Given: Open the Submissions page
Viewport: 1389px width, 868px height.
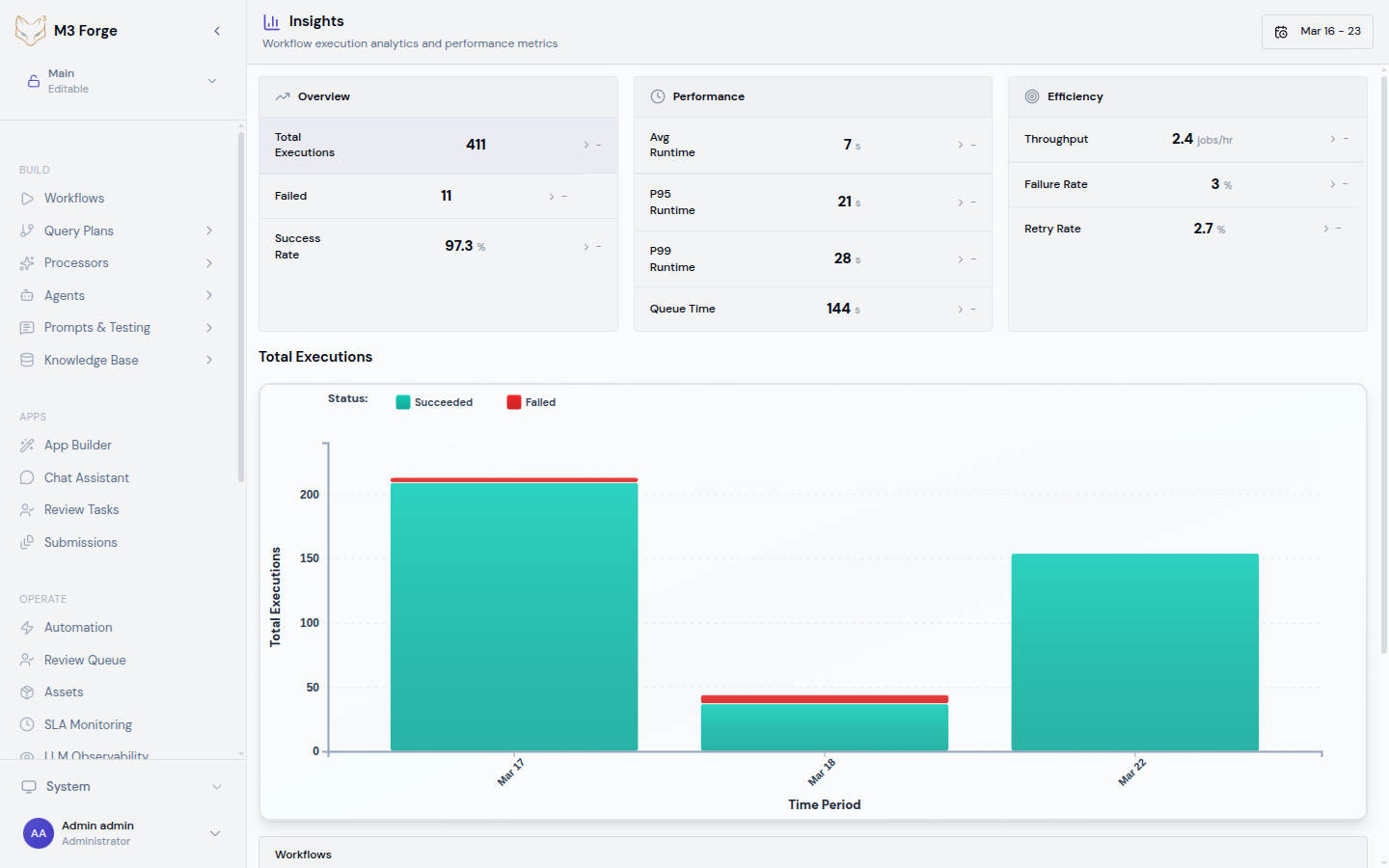Looking at the screenshot, I should coord(80,543).
